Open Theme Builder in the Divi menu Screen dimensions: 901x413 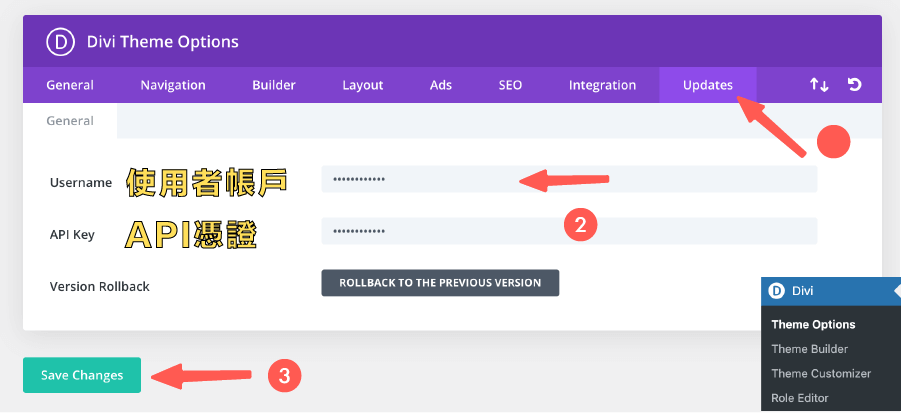(x=810, y=349)
